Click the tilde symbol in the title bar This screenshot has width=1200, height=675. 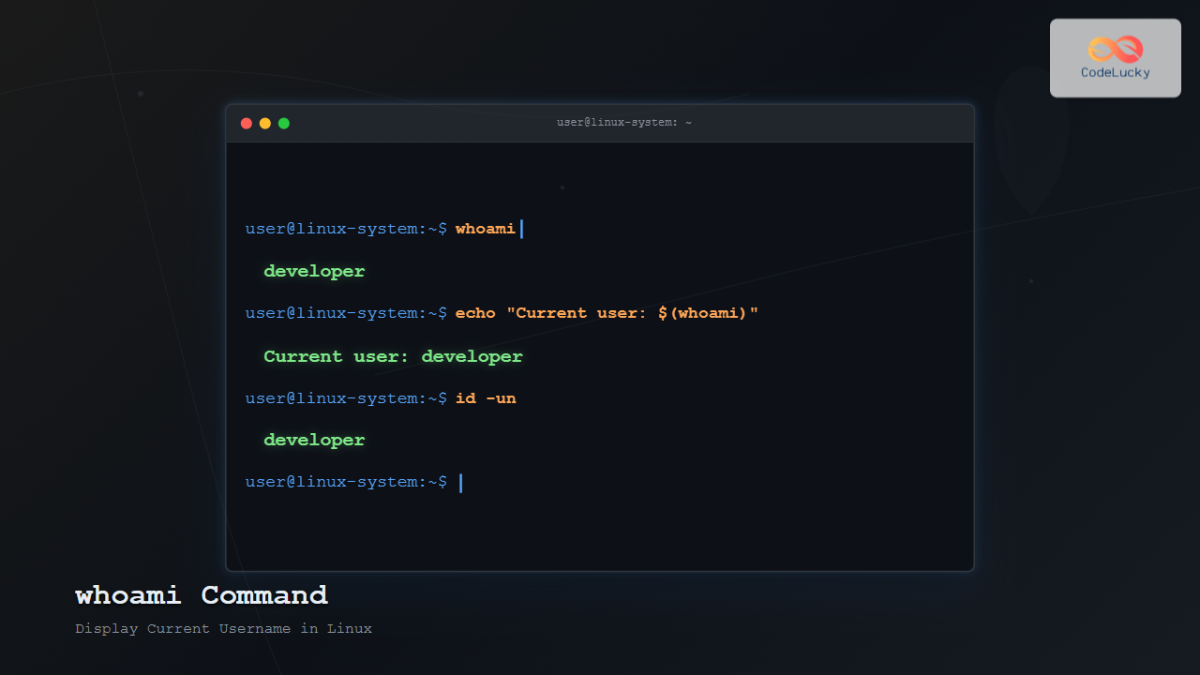click(x=688, y=121)
